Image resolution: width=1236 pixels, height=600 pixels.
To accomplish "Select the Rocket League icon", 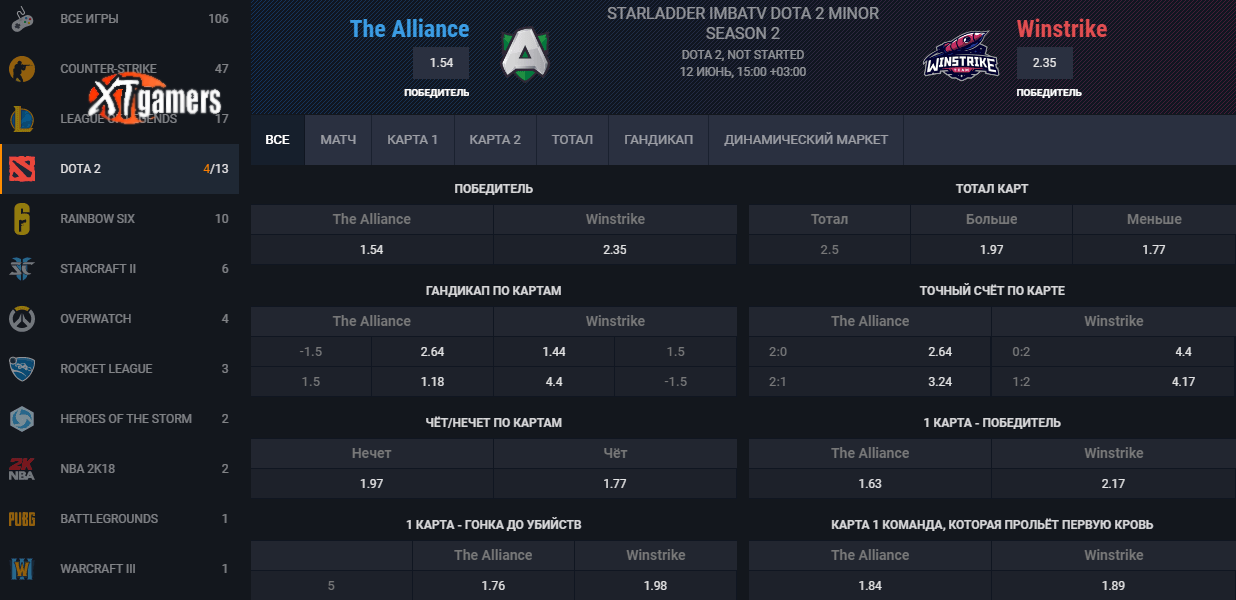I will coord(22,369).
